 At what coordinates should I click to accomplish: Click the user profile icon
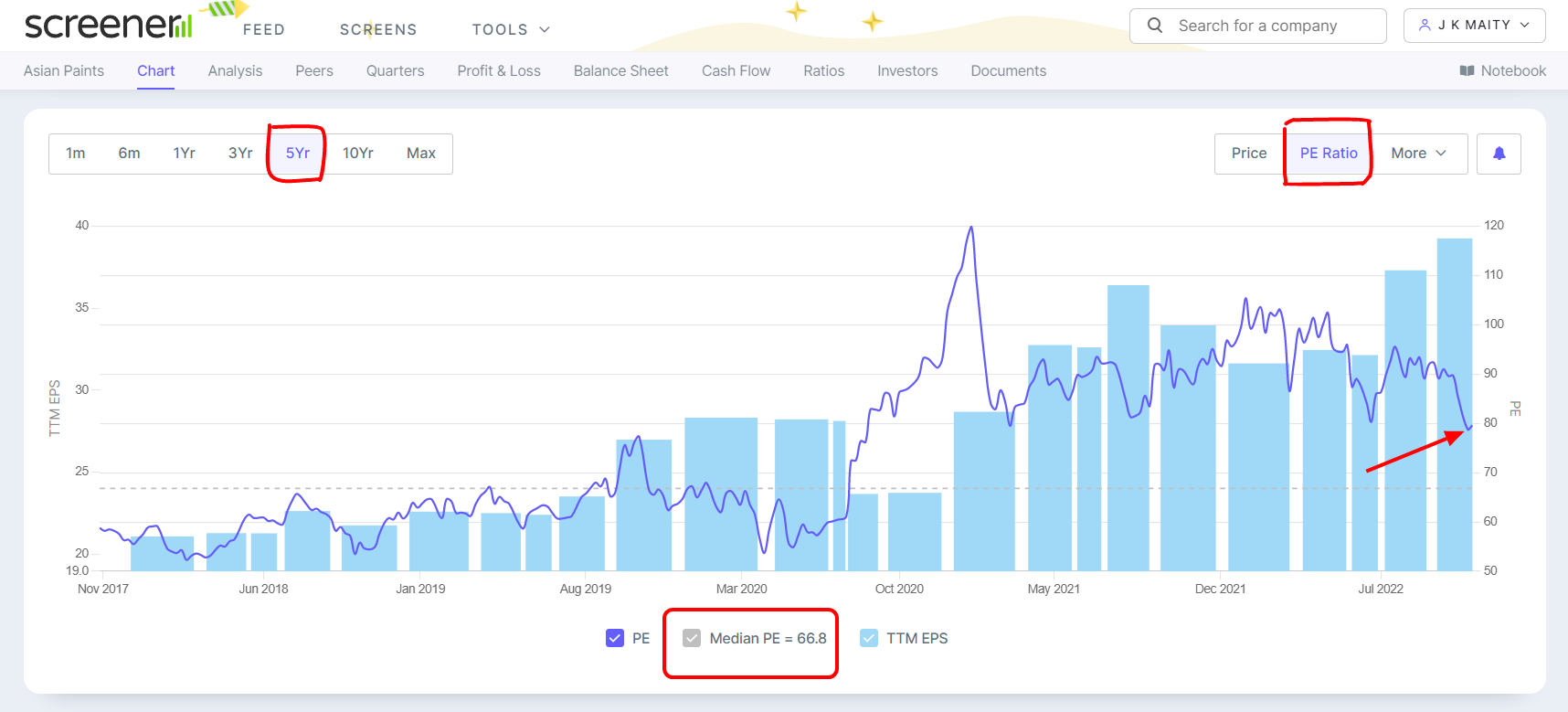point(1425,26)
